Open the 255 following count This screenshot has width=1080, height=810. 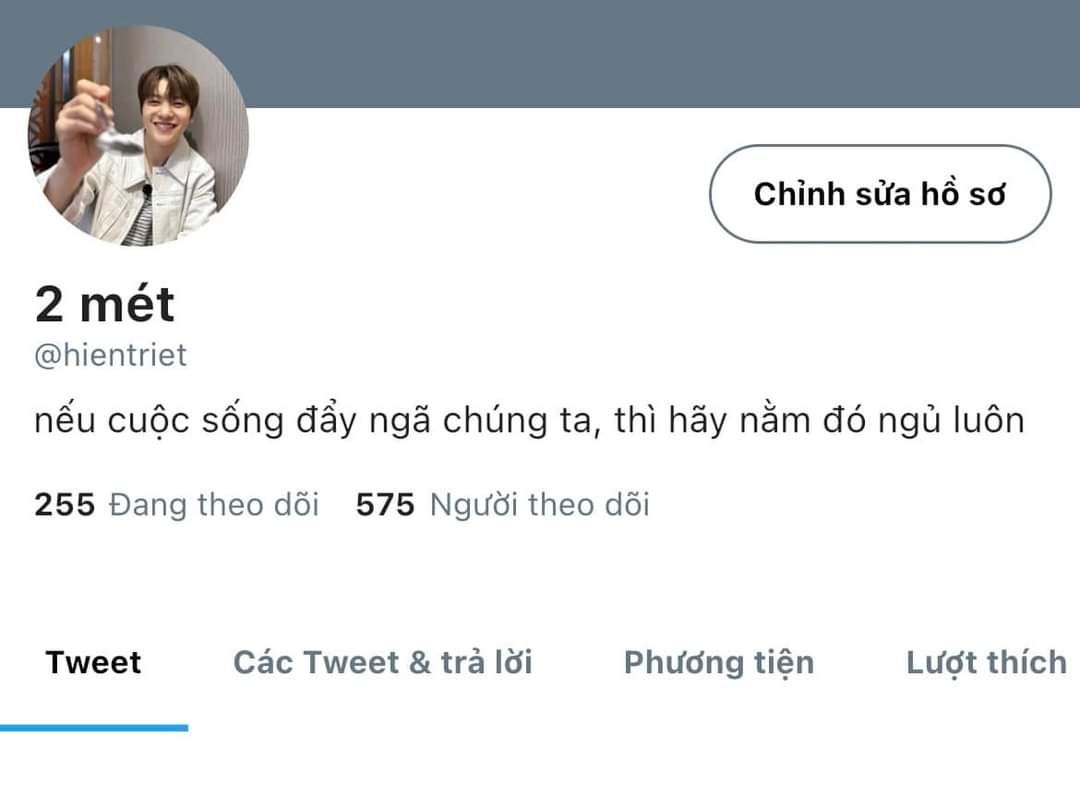pos(65,504)
